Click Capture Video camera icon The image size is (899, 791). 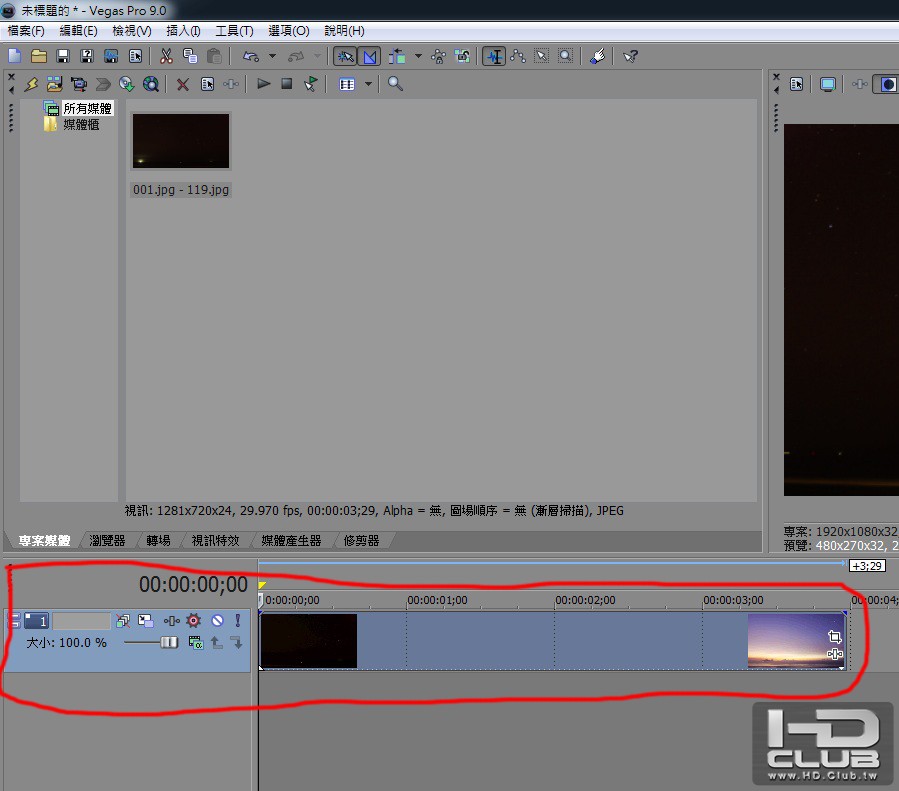pos(79,84)
